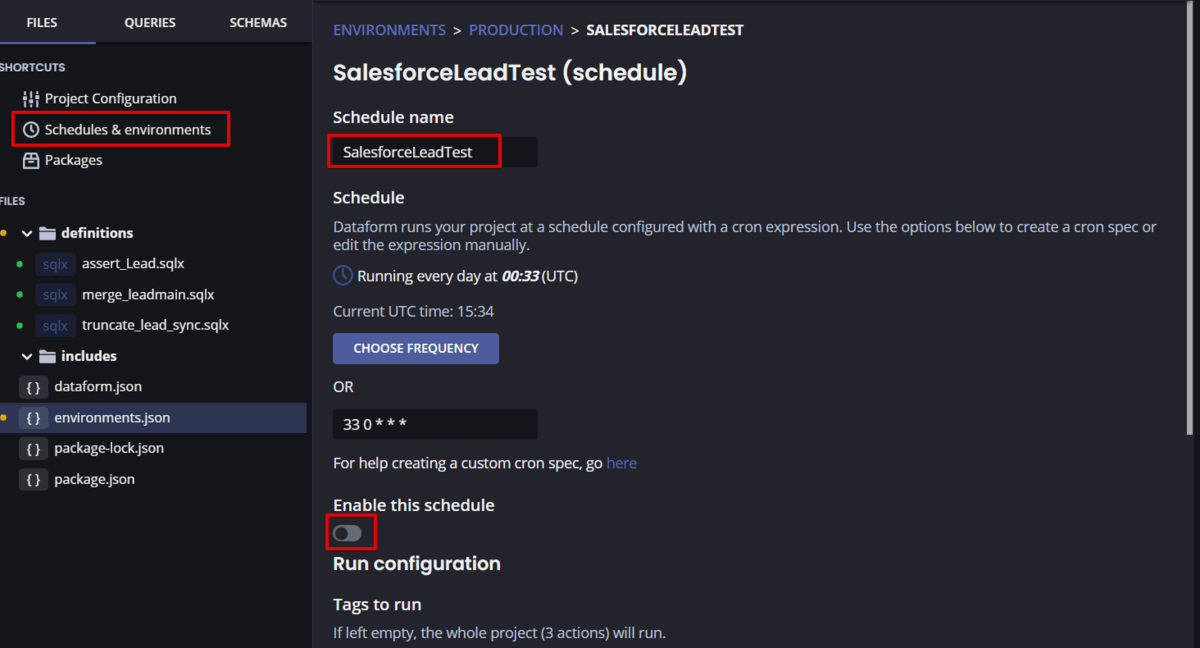Click the braces icon beside dataform.json
Screen dimensions: 1200x648
point(33,387)
